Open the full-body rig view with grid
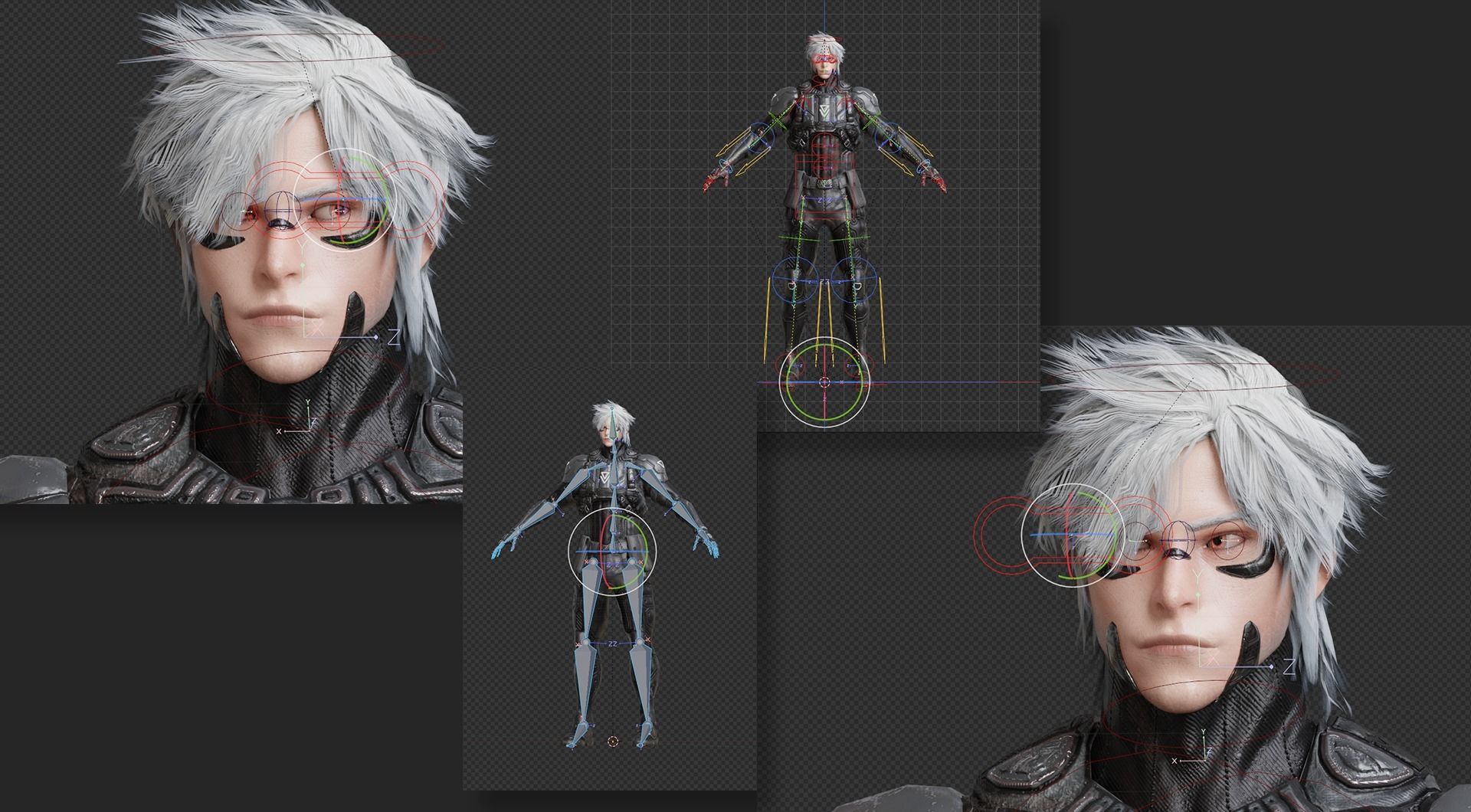This screenshot has width=1471, height=812. click(x=825, y=215)
